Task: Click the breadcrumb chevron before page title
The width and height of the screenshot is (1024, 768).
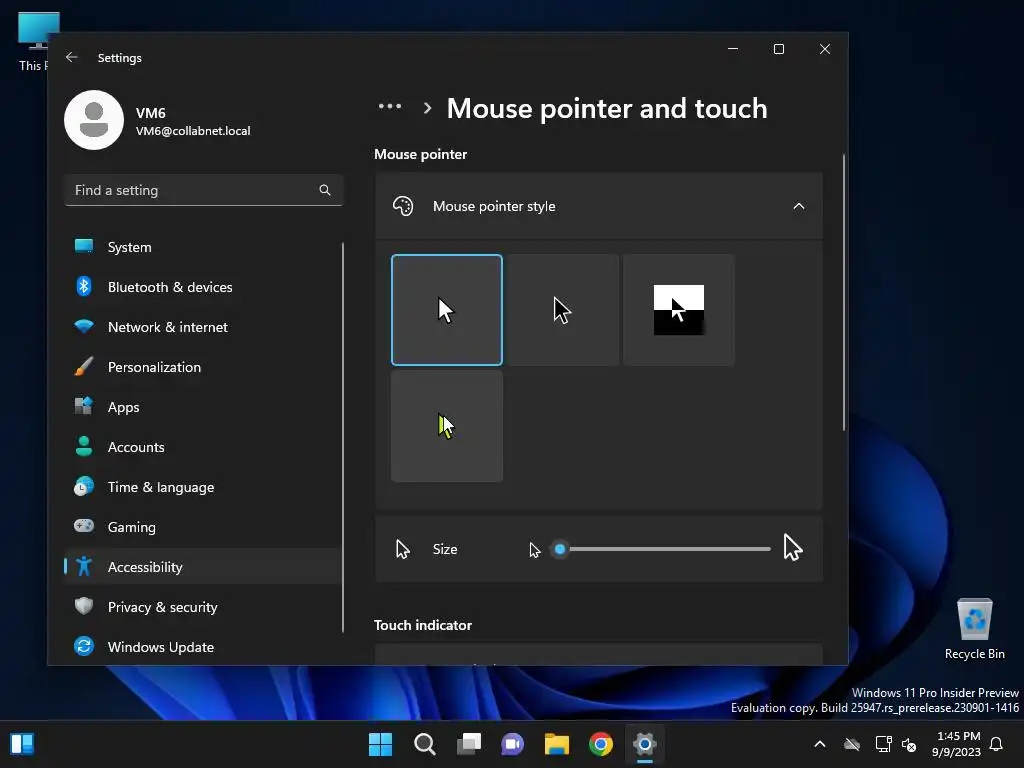Action: [427, 108]
